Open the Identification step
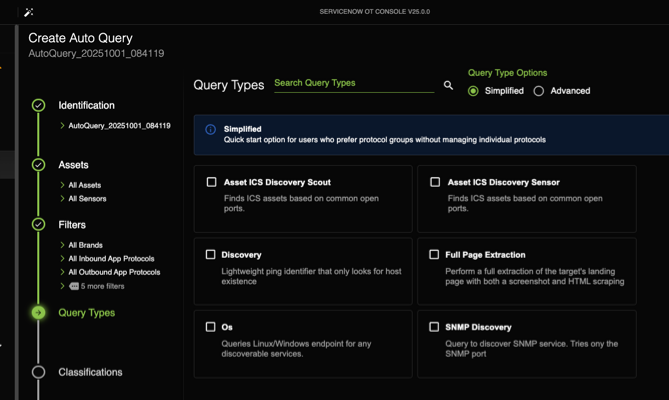This screenshot has width=669, height=400. coord(86,105)
